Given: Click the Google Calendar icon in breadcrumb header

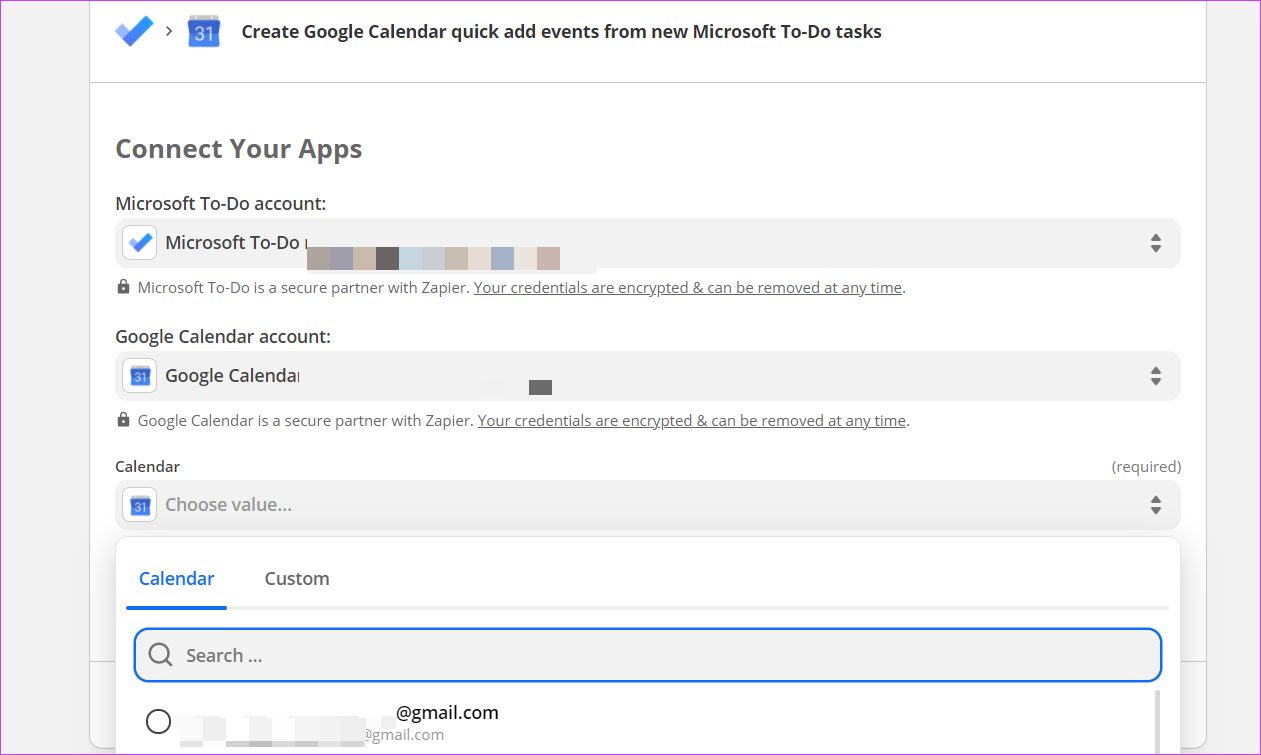Looking at the screenshot, I should pos(203,31).
